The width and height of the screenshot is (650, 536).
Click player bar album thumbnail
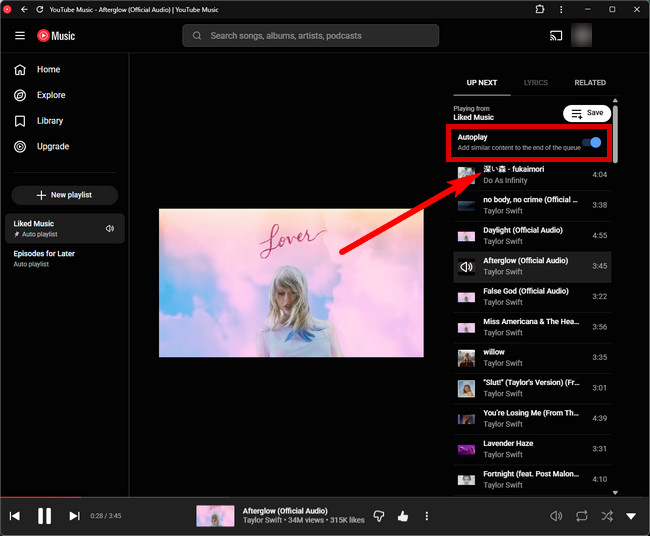215,516
